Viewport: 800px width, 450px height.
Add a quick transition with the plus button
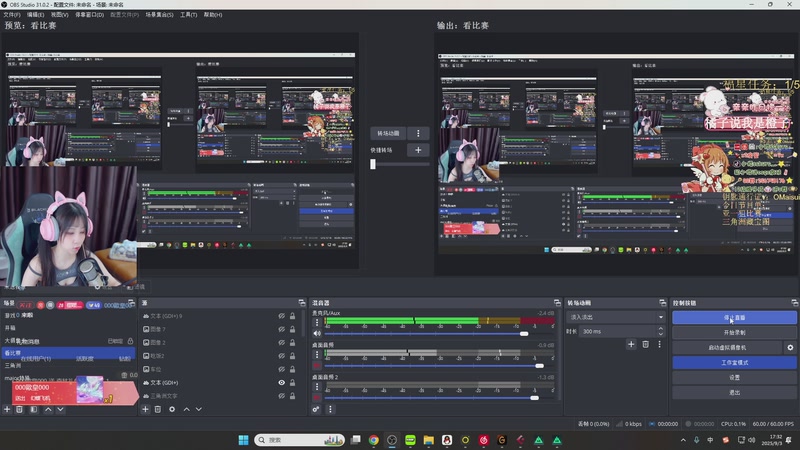point(418,150)
